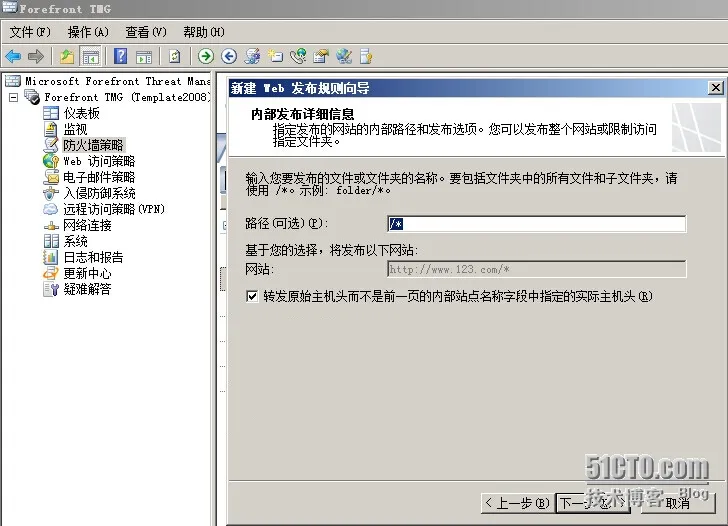Open the 网络连接 node
Viewport: 728px width, 526px height.
pyautogui.click(x=87, y=225)
